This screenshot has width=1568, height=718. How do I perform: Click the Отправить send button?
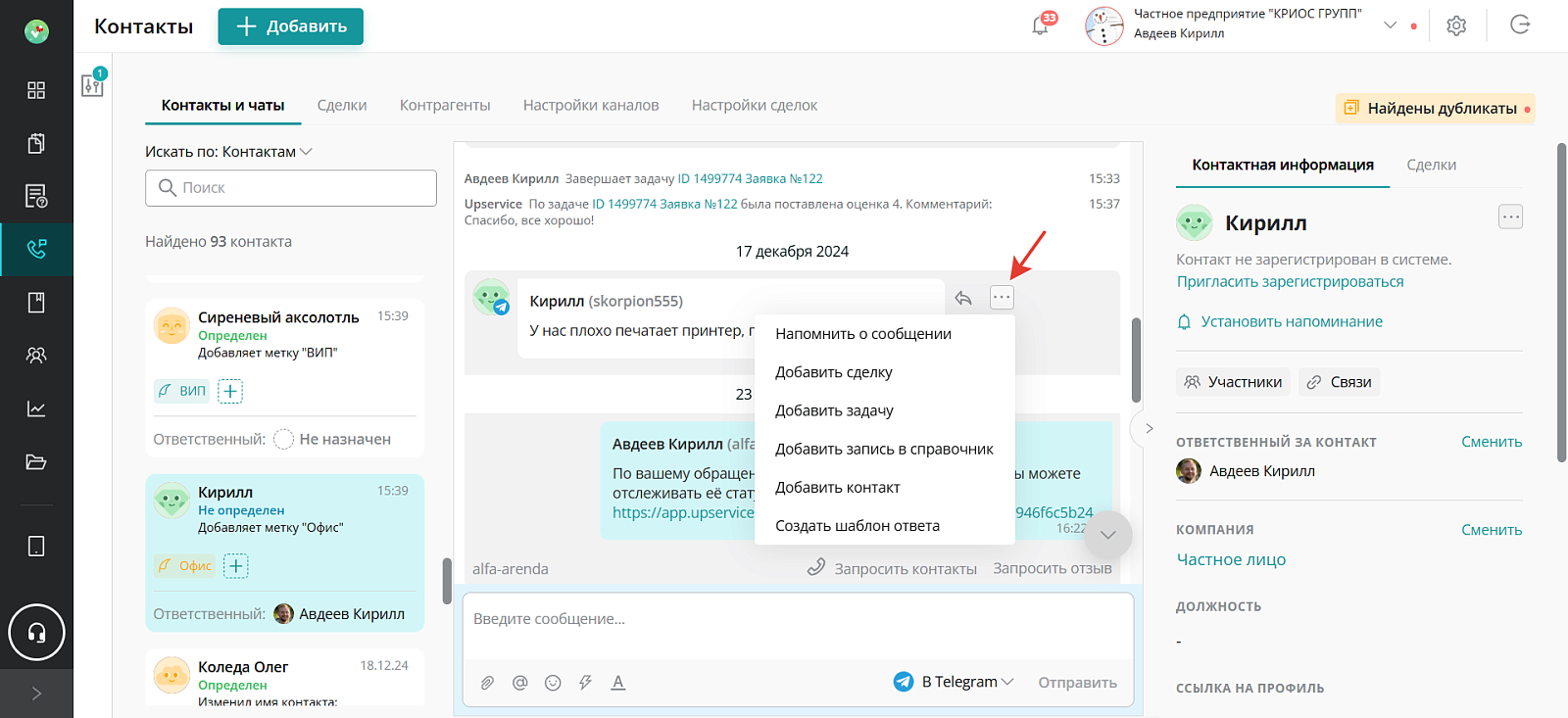point(1078,683)
